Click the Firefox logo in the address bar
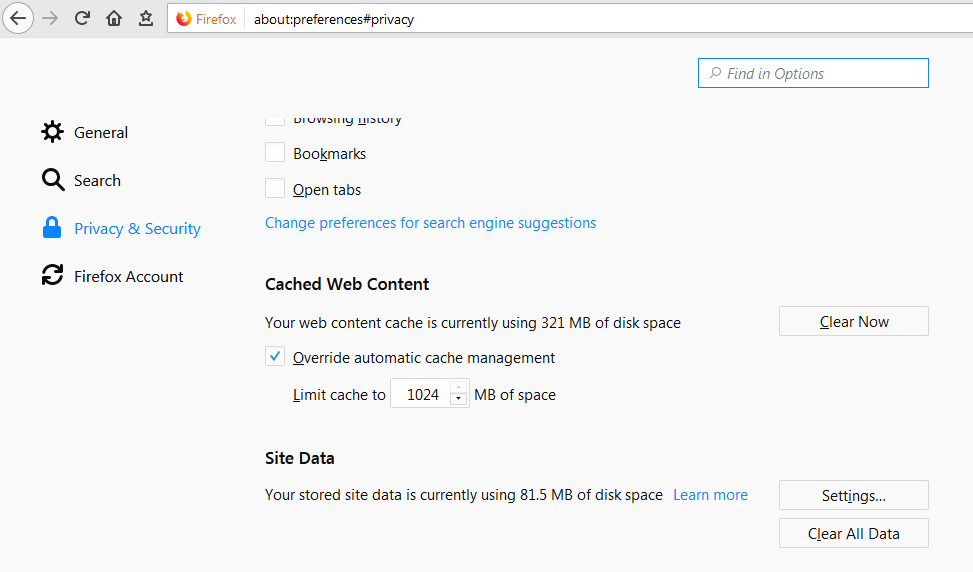Screen dimensions: 973x572 click(184, 19)
